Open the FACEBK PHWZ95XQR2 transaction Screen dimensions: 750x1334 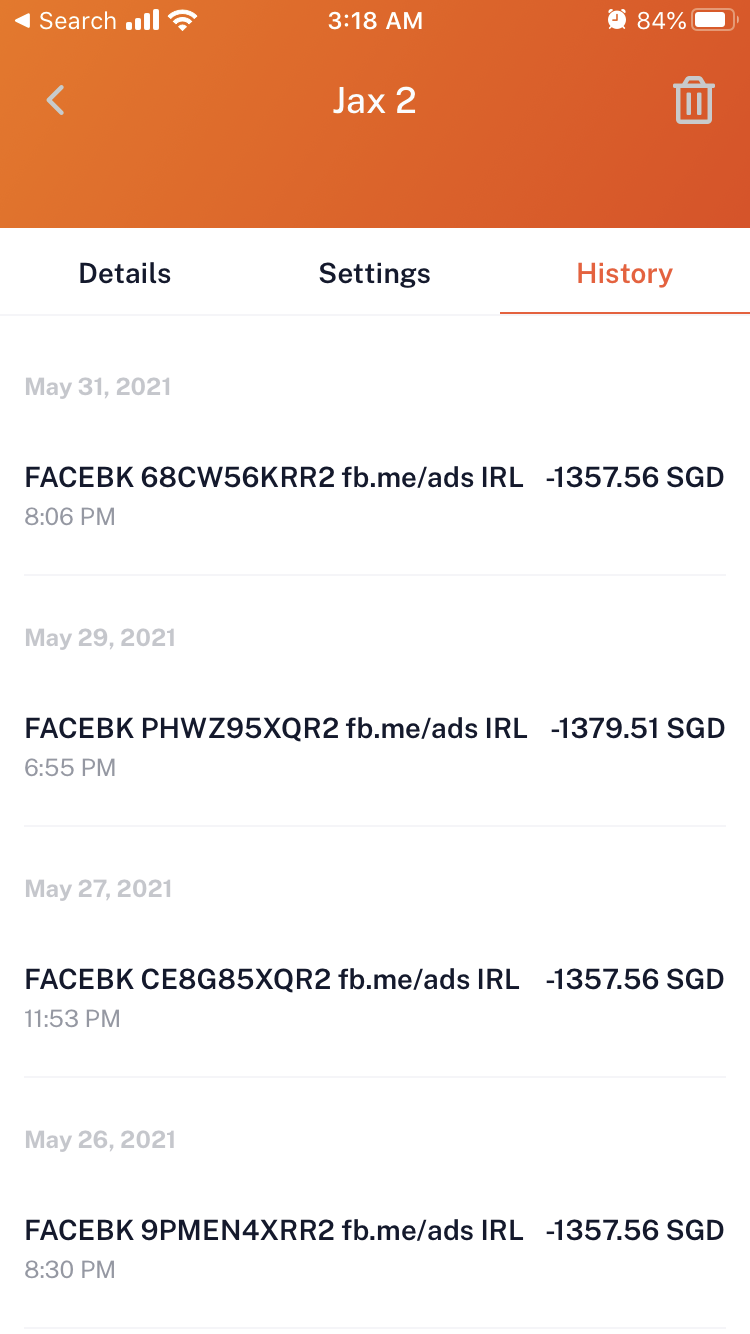(x=276, y=729)
